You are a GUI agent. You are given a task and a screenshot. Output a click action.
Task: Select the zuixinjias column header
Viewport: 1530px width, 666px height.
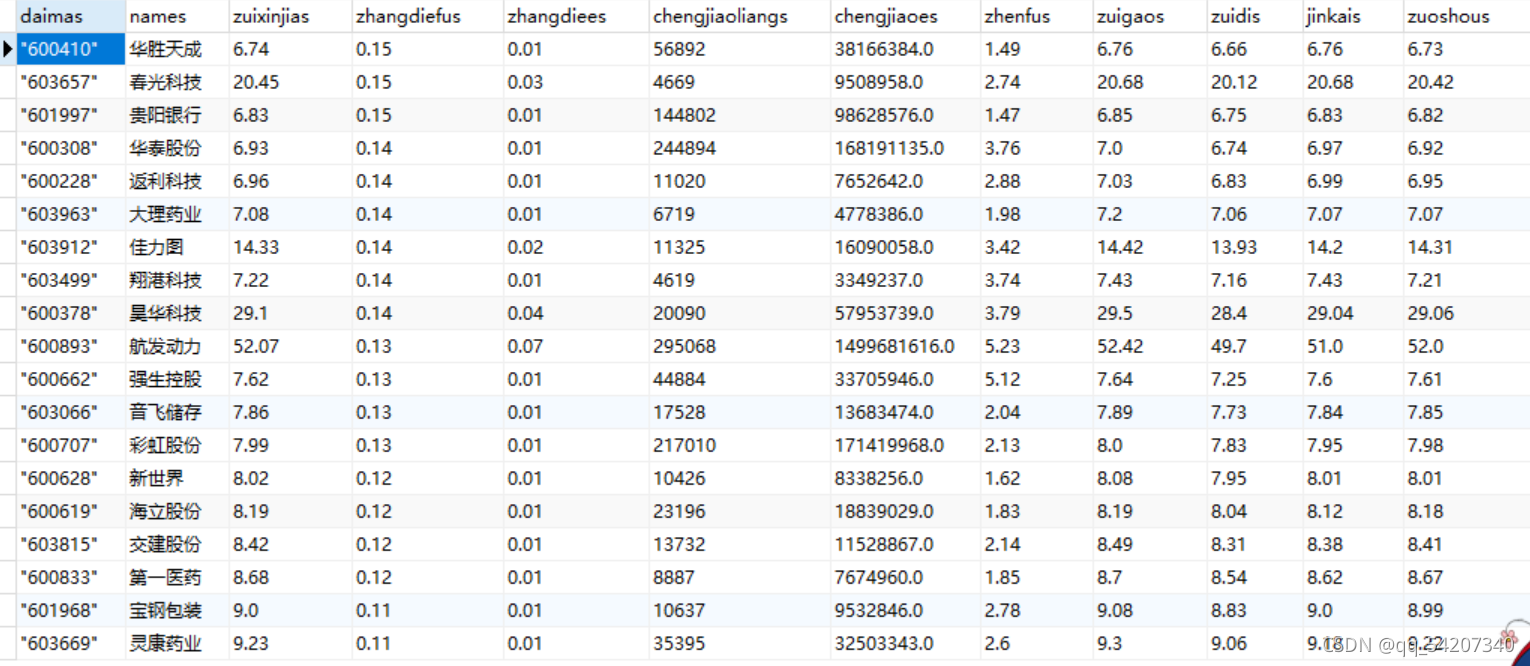click(290, 16)
